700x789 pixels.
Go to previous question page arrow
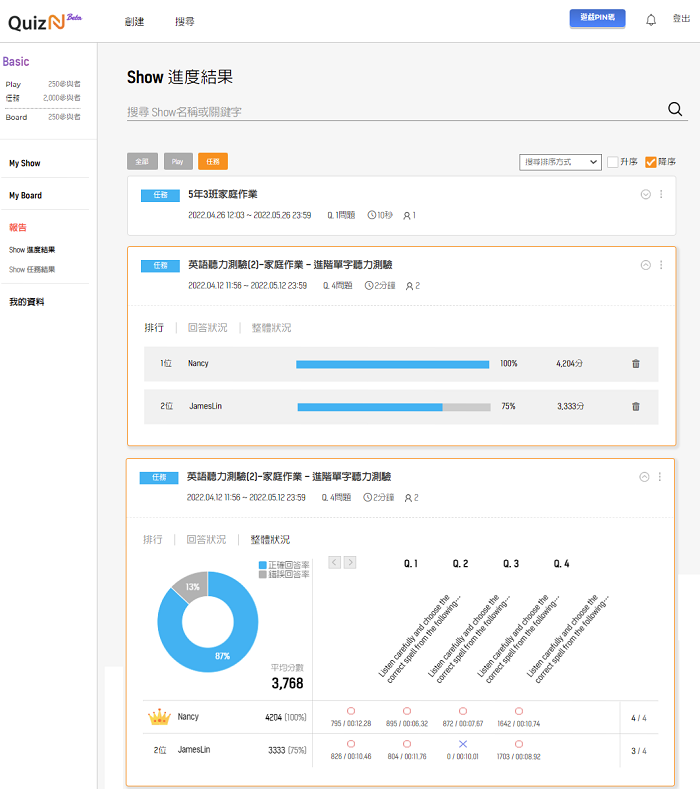[335, 562]
